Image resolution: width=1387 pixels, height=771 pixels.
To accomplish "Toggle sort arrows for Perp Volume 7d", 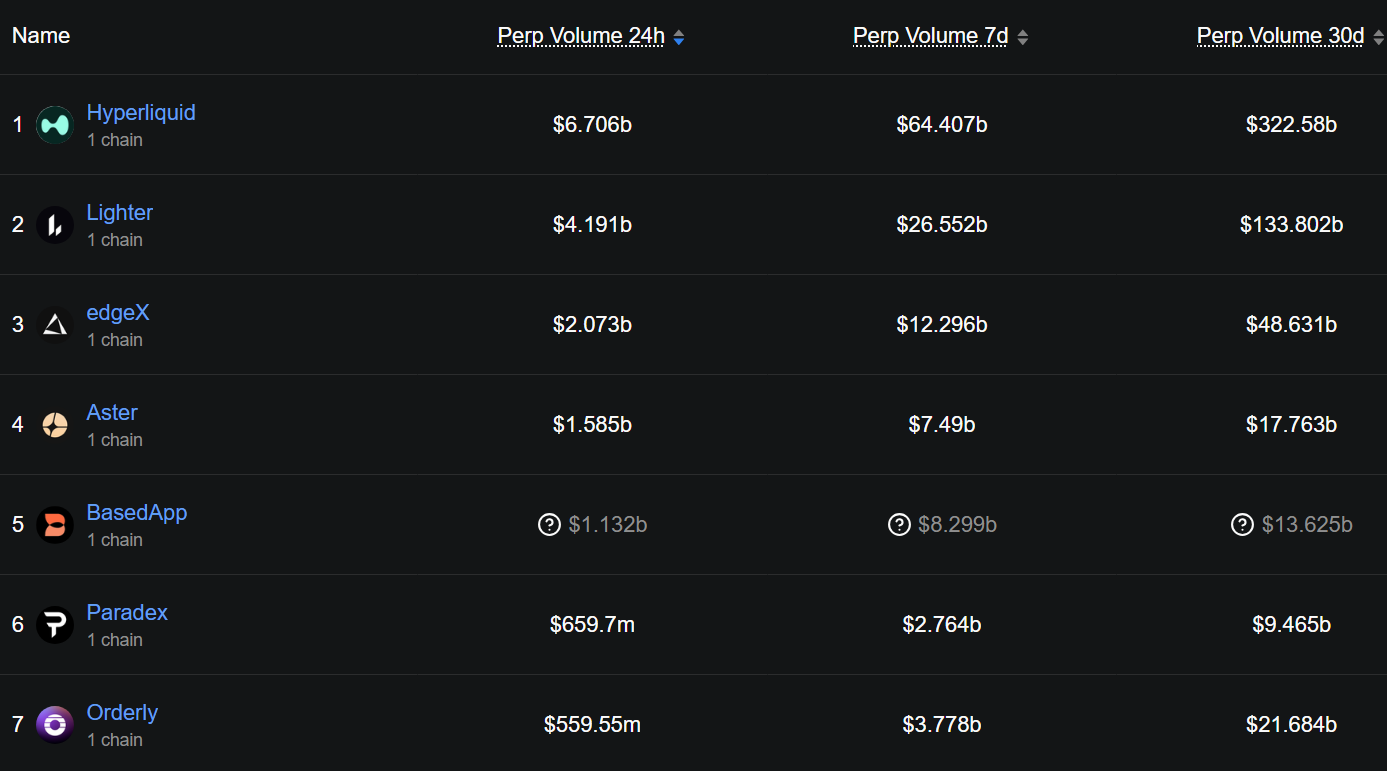I will coord(1022,37).
